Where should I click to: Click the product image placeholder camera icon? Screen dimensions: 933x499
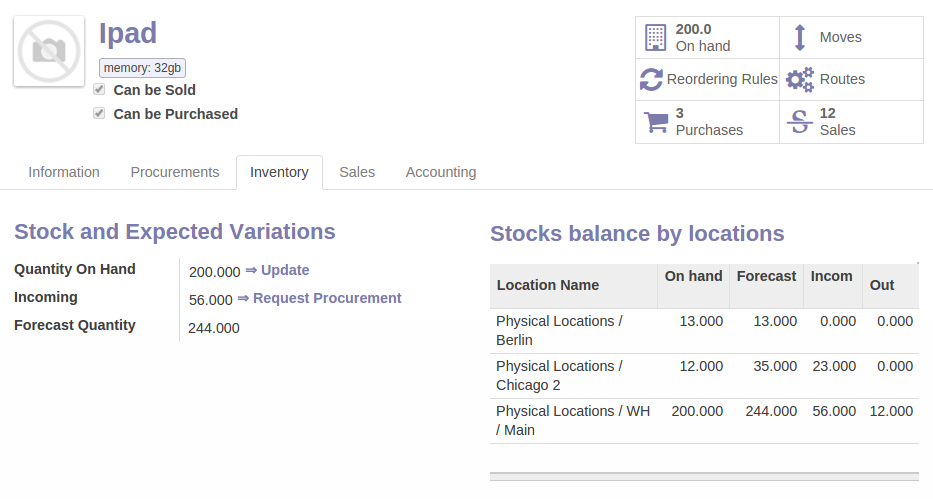tap(49, 51)
